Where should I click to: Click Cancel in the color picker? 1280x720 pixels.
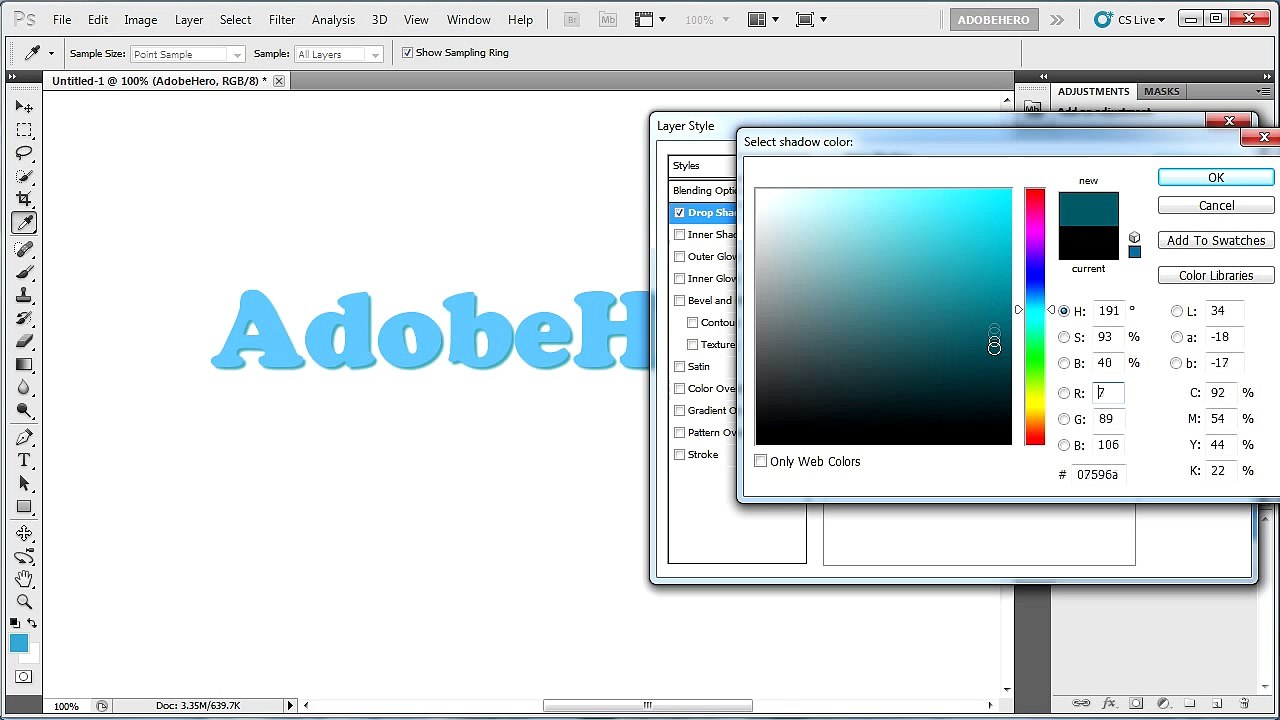click(x=1216, y=205)
